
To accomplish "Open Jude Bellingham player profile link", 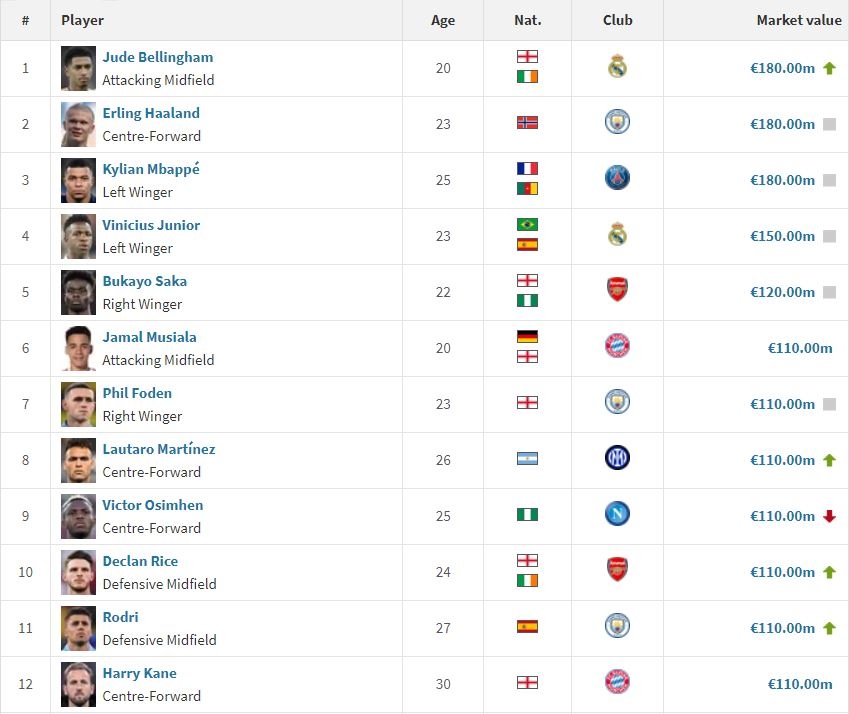I will [158, 57].
